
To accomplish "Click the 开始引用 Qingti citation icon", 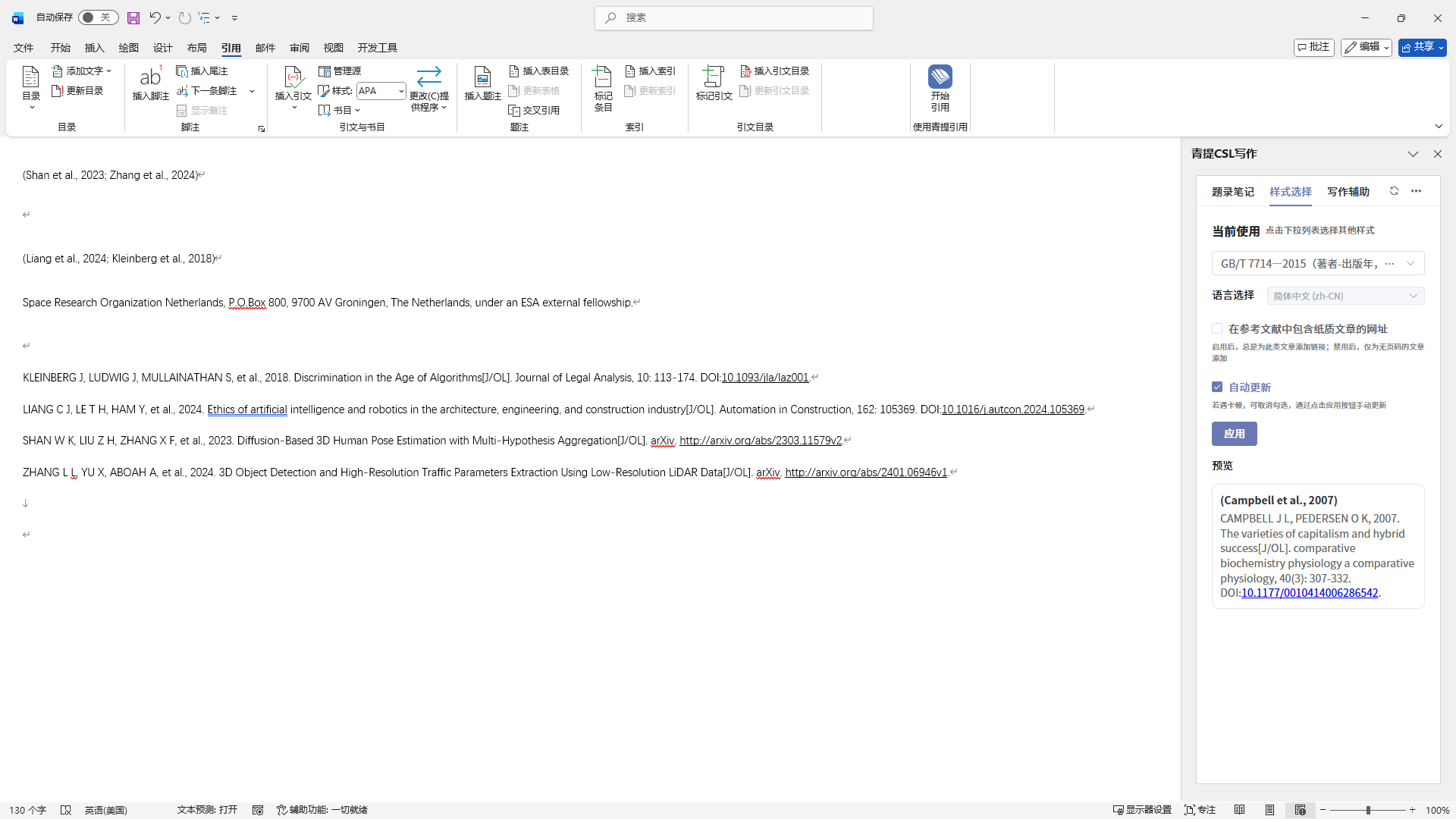I will [940, 77].
